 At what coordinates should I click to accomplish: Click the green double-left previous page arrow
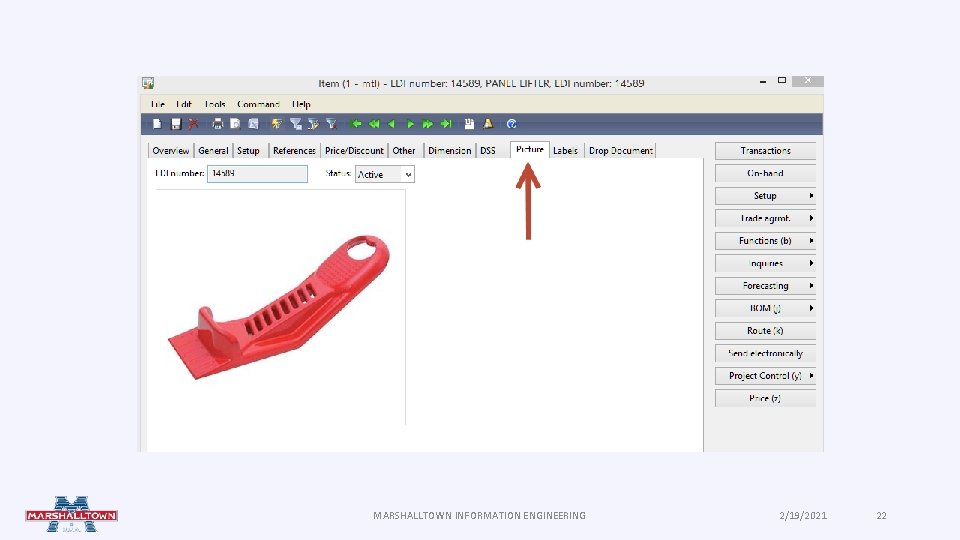(x=374, y=124)
